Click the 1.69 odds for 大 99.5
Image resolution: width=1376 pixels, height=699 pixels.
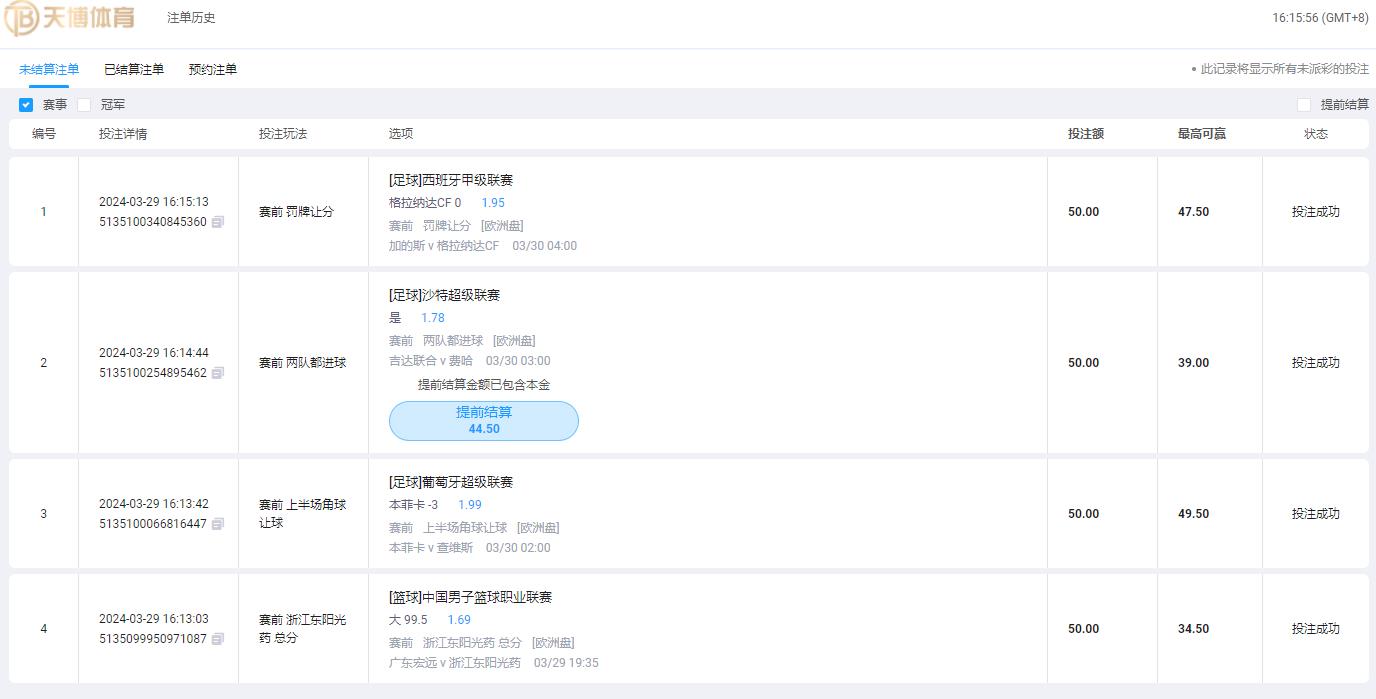point(459,620)
